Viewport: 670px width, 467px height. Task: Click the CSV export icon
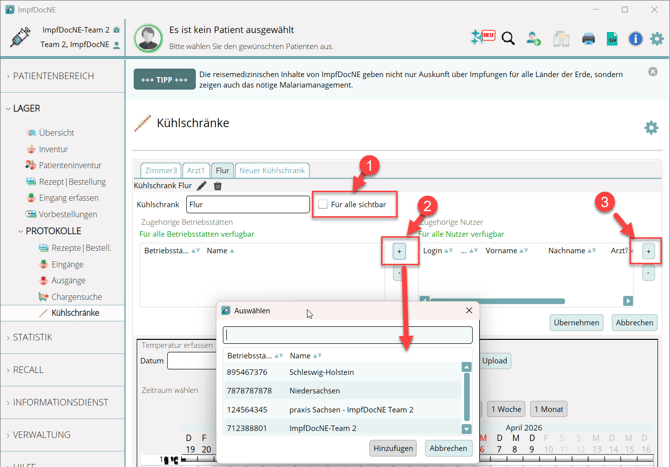coord(612,38)
